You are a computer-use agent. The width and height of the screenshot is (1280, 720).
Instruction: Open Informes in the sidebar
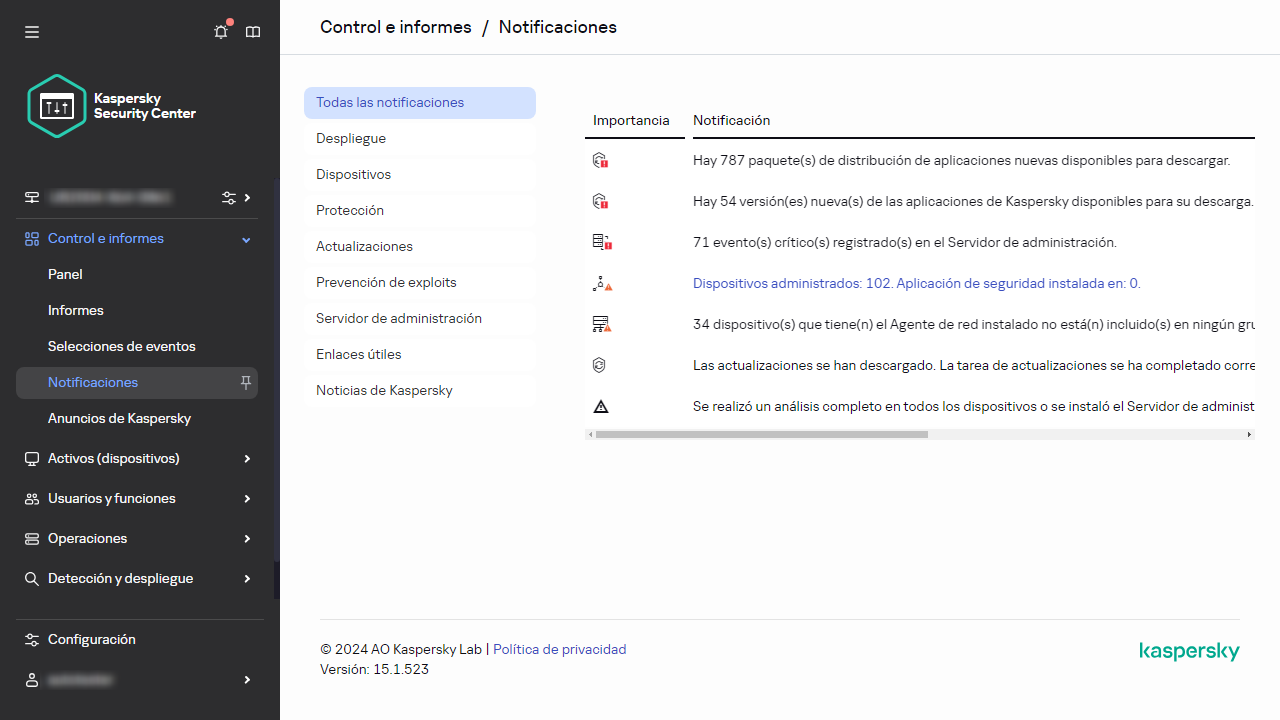(x=76, y=310)
